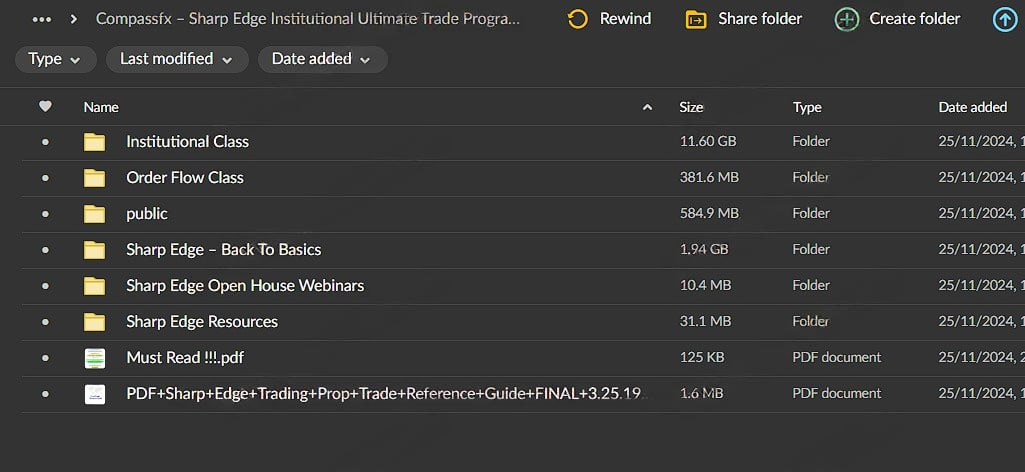Screen dimensions: 1025x472
Task: Click the Sharp Edge Resources folder icon
Action: click(x=95, y=322)
